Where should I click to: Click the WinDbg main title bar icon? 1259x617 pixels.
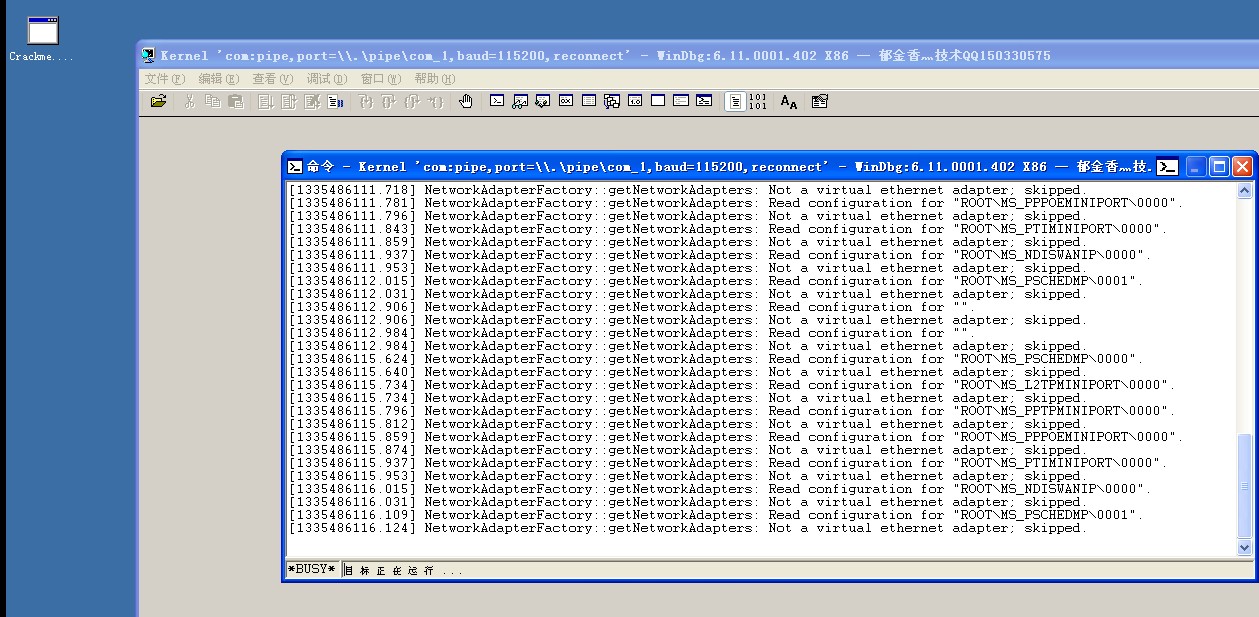149,55
